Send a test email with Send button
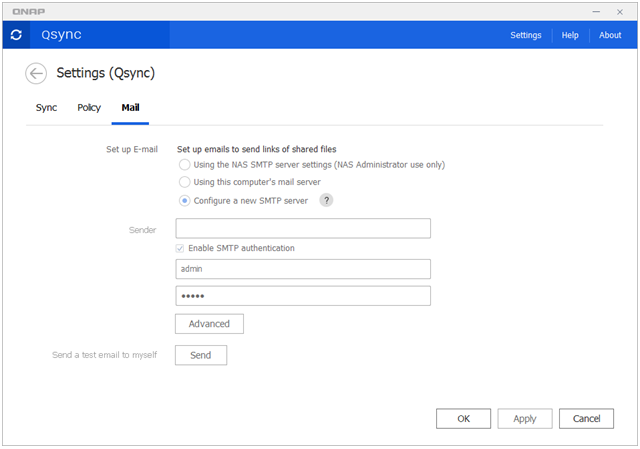 [201, 355]
